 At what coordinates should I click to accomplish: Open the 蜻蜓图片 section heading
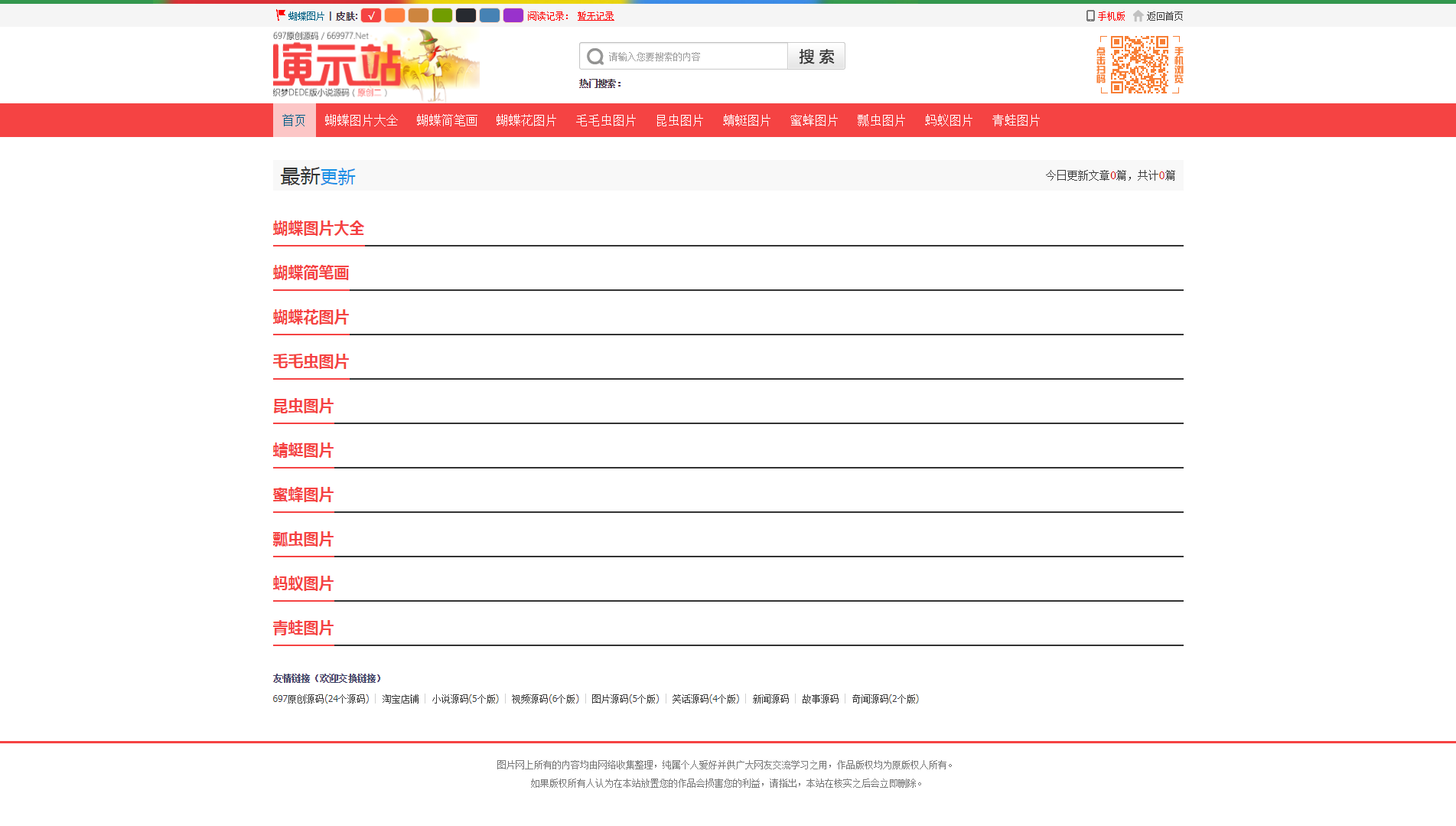[303, 450]
